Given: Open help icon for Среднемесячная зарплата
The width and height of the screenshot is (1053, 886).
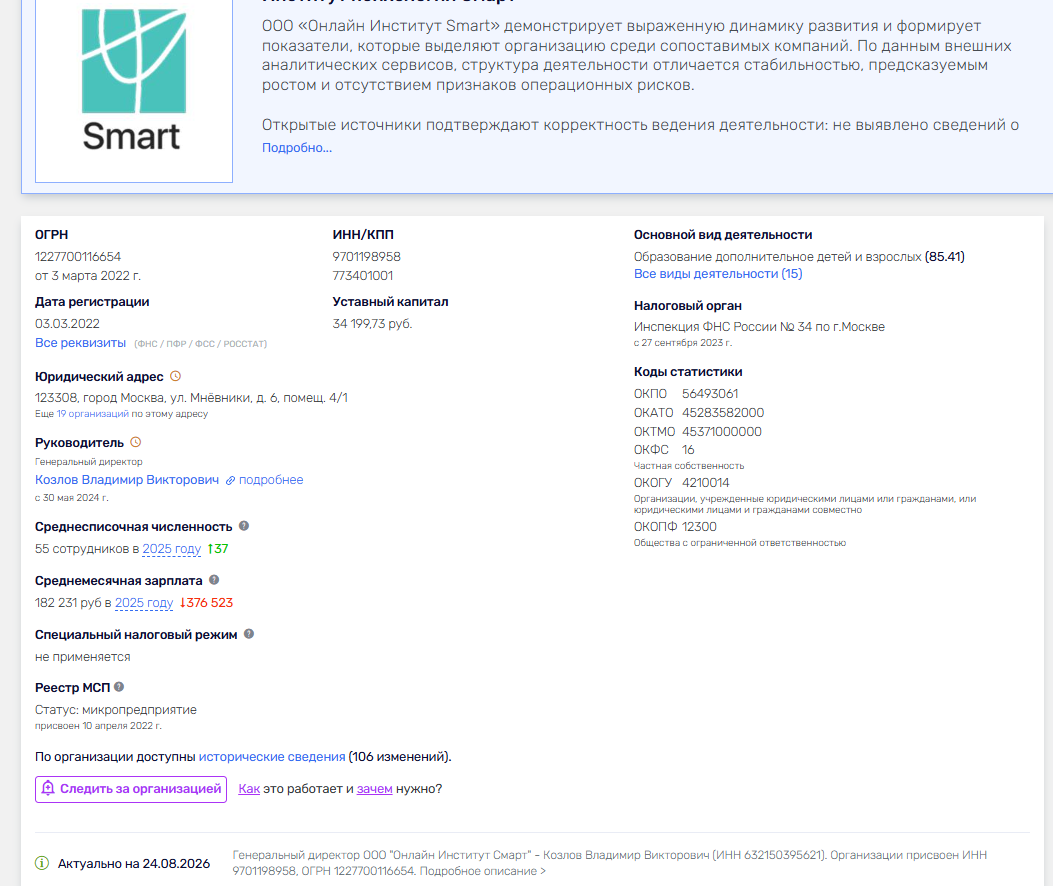Looking at the screenshot, I should 214,580.
